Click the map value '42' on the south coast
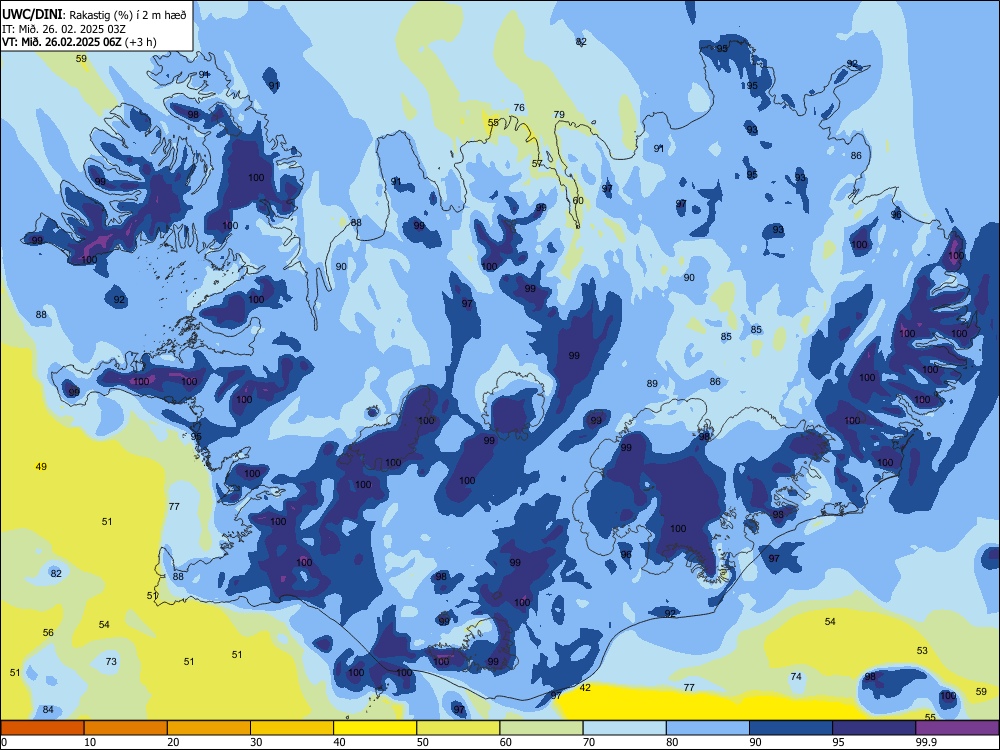The height and width of the screenshot is (750, 1000). tap(585, 687)
